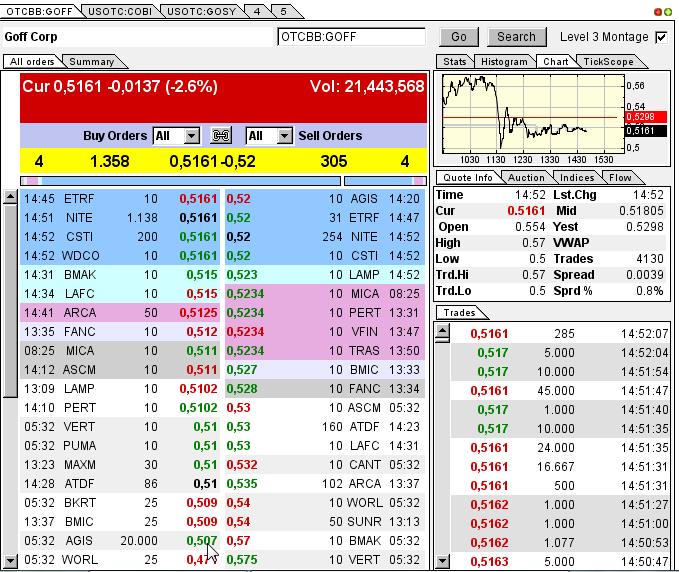Click the Spread value 0.0039

(x=645, y=275)
